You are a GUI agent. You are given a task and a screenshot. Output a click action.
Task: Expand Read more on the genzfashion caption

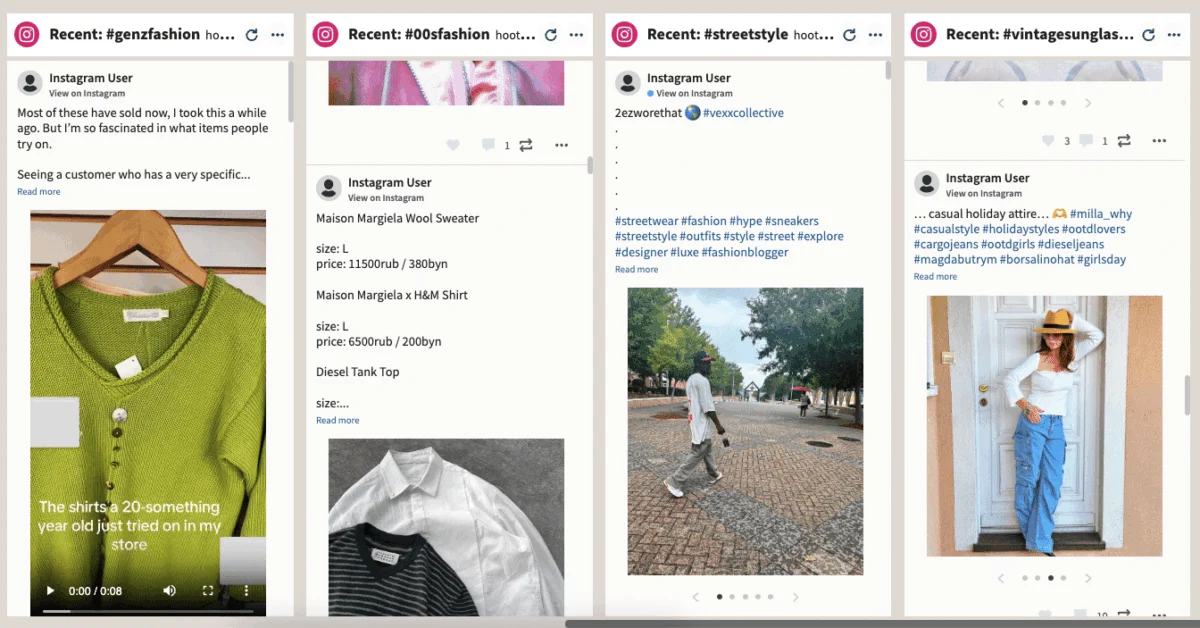pos(38,191)
